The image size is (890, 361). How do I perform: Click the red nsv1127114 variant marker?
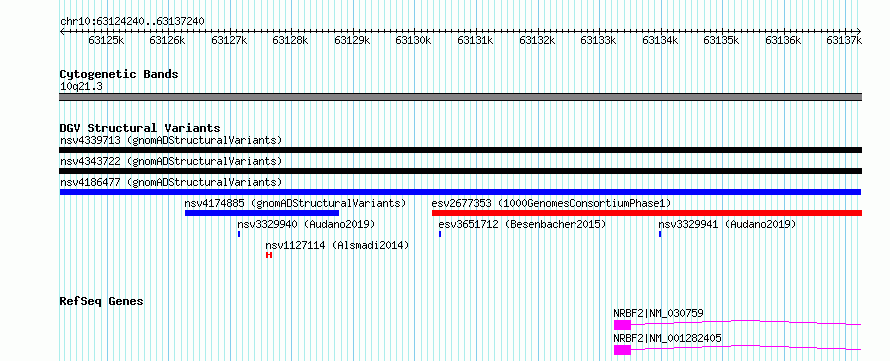point(269,255)
